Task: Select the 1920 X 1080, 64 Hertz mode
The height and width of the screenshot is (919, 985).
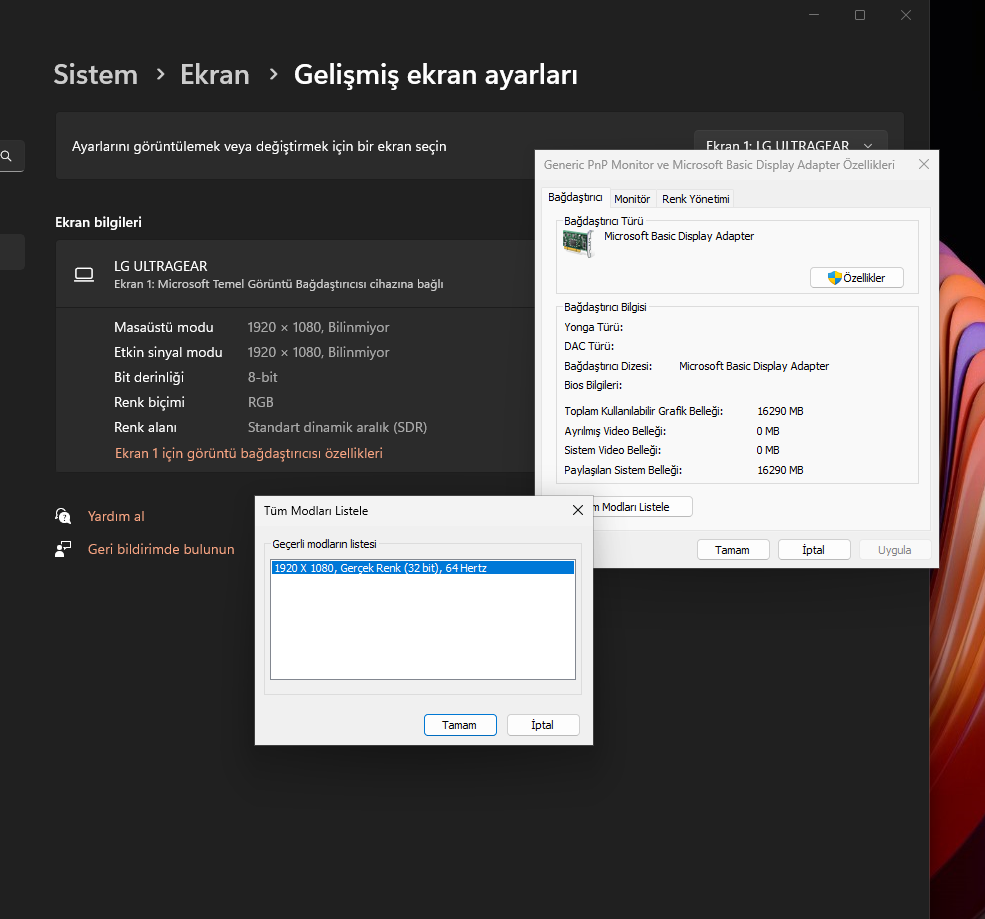Action: [423, 568]
